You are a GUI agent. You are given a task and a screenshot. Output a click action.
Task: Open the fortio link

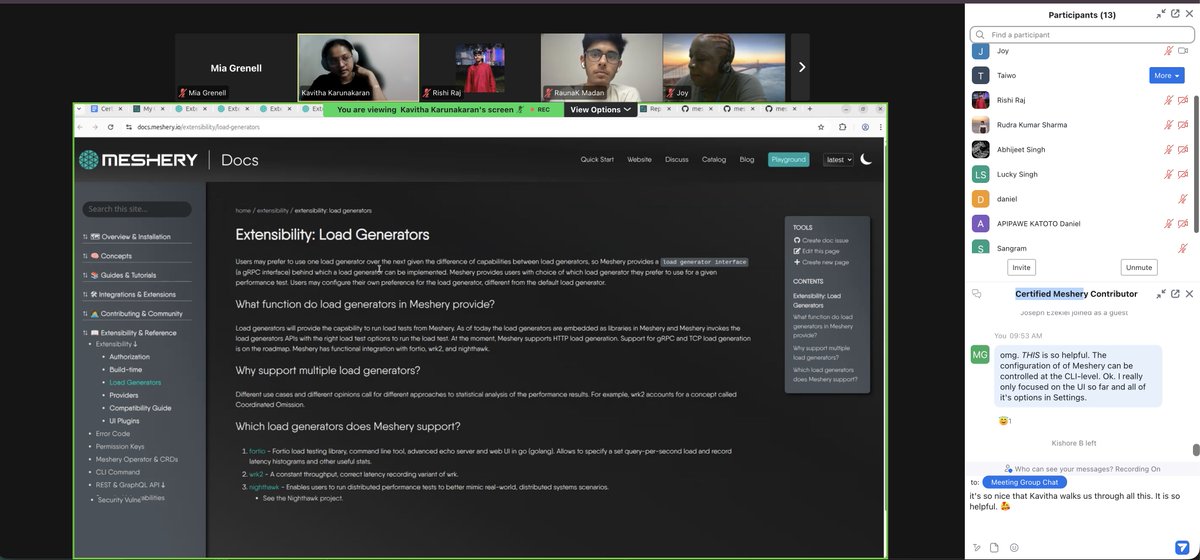click(x=257, y=451)
